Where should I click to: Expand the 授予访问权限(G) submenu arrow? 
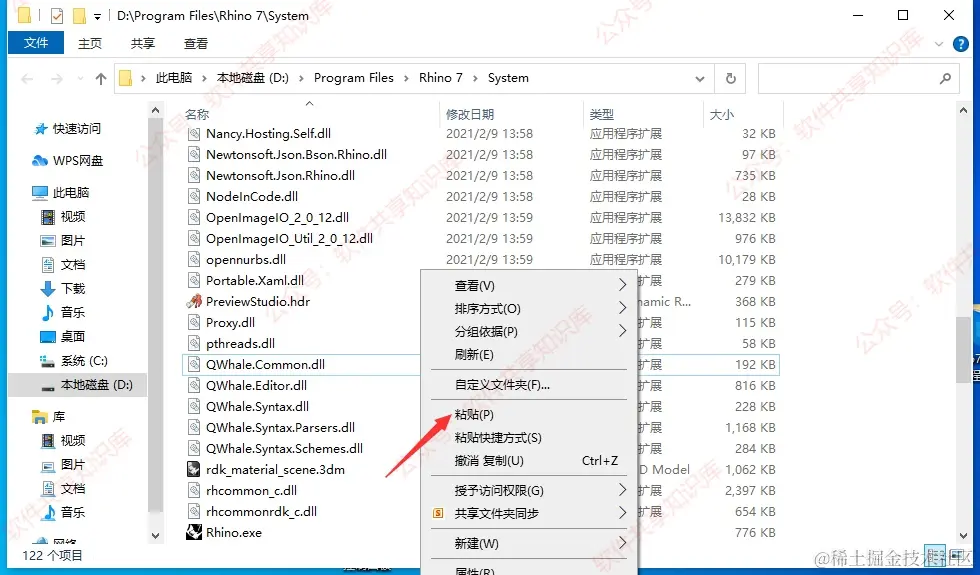tap(622, 489)
